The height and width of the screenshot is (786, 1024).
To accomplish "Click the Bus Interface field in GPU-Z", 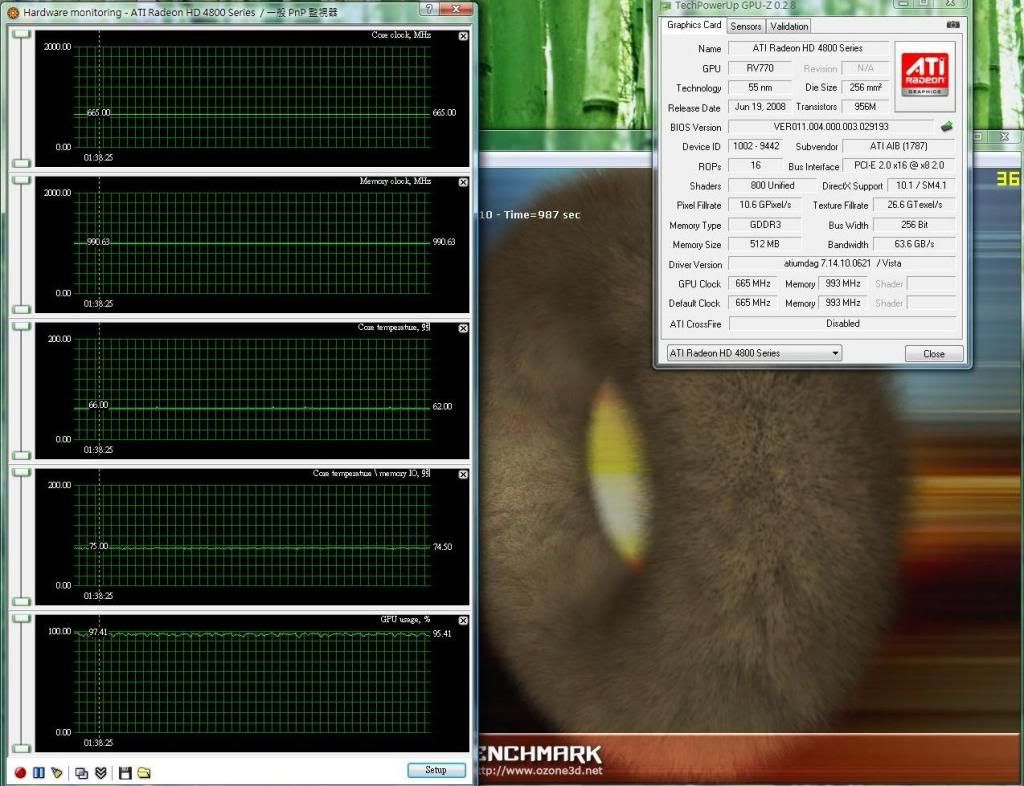I will pyautogui.click(x=899, y=166).
